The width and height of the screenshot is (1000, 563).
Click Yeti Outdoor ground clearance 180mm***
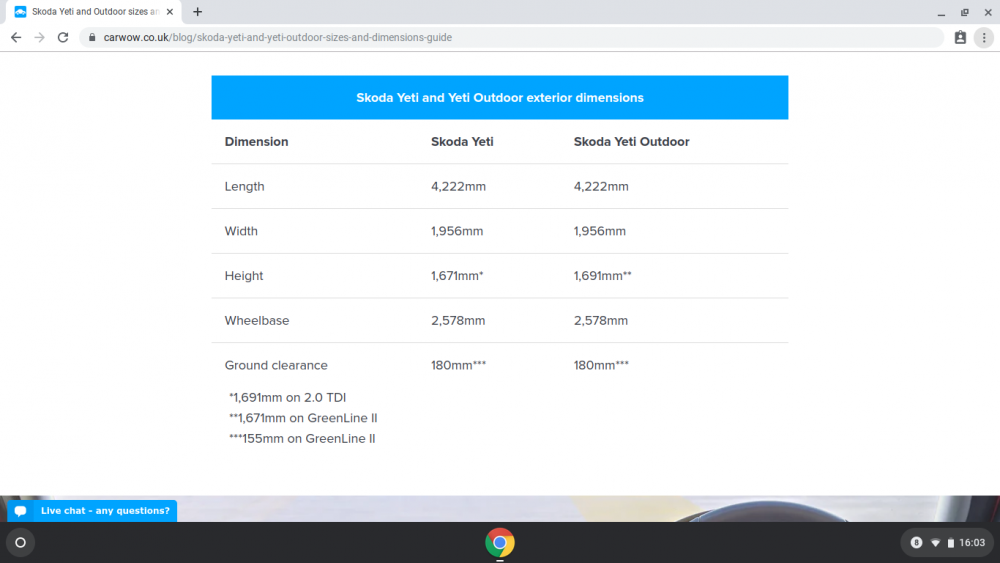click(601, 365)
